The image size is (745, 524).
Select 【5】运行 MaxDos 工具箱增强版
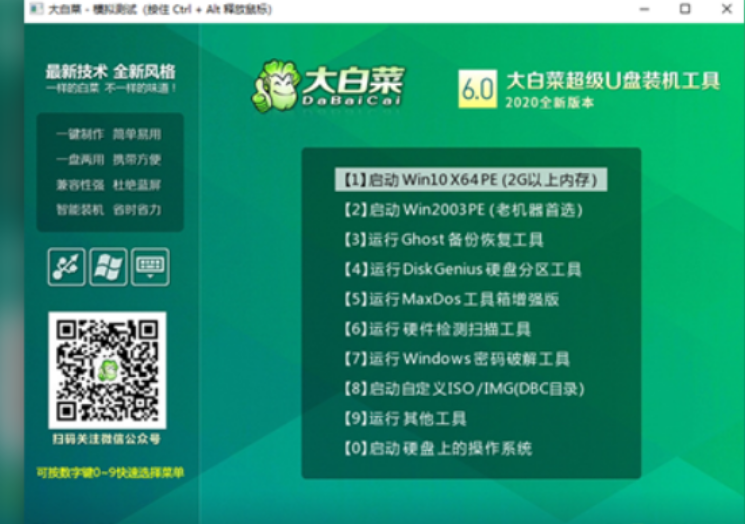[451, 299]
